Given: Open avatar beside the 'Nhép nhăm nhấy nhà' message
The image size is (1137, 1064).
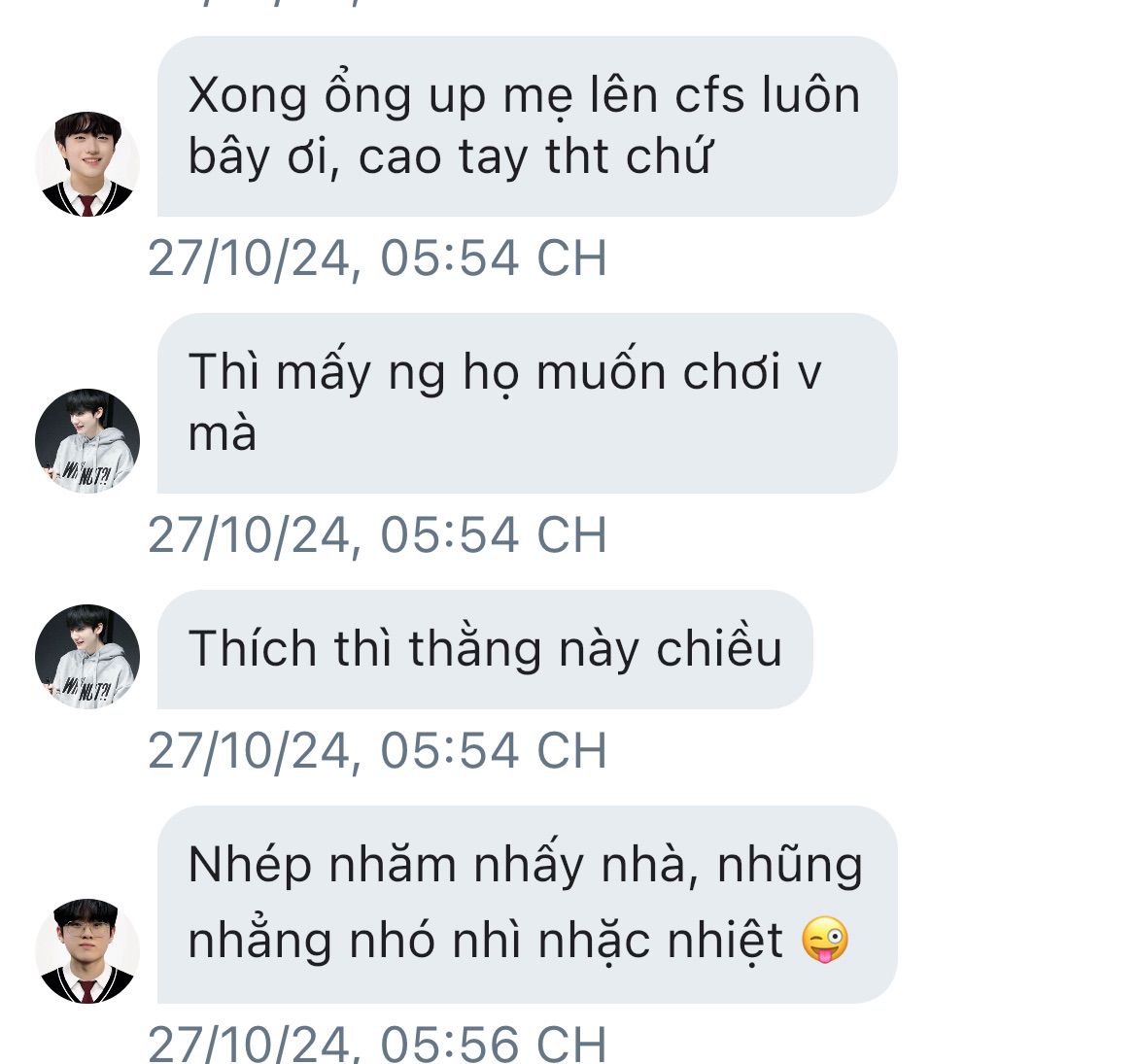Looking at the screenshot, I should (87, 951).
